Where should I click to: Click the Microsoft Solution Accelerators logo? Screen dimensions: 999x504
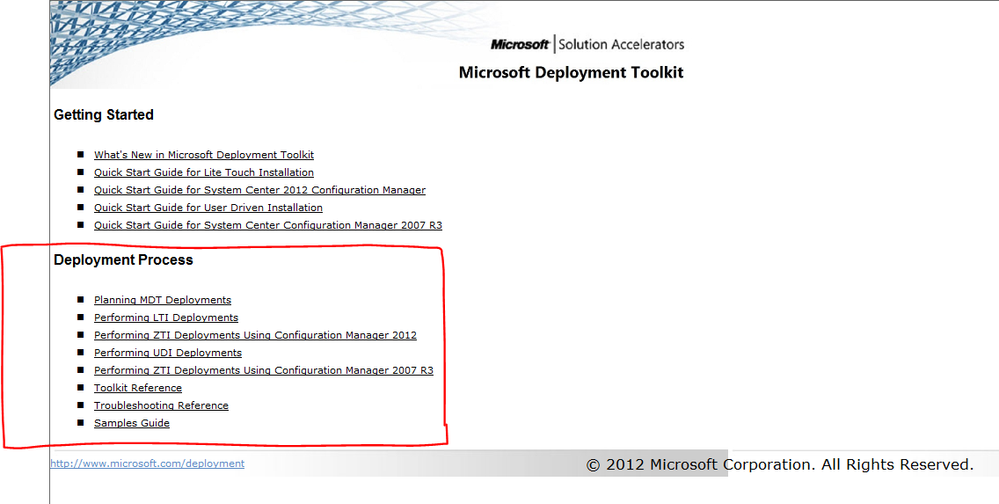[587, 45]
